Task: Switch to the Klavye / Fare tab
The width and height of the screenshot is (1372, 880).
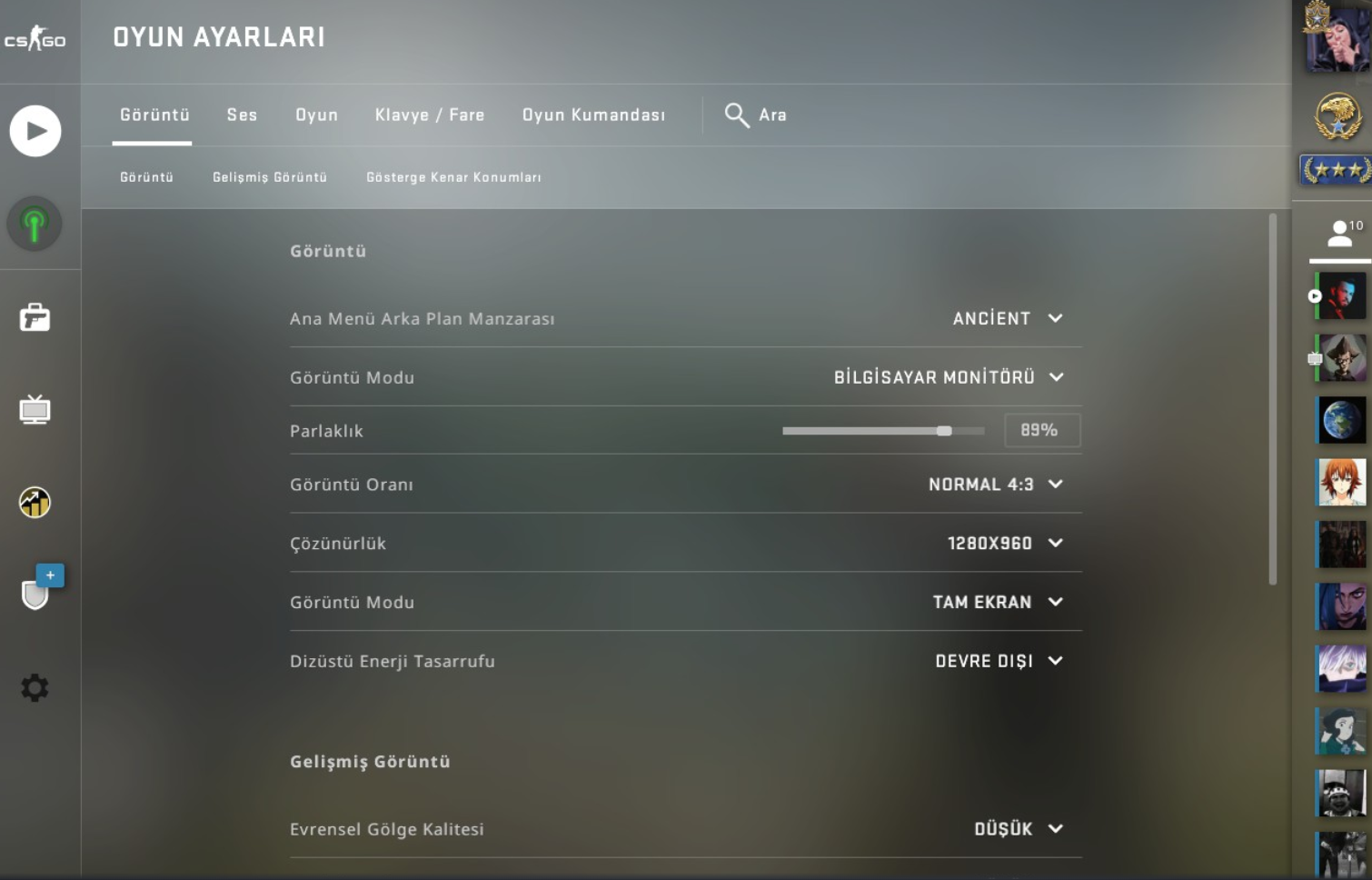Action: click(430, 115)
